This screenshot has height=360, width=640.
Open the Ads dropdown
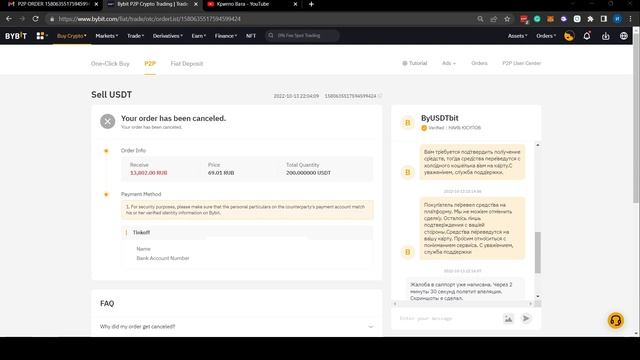[x=449, y=63]
